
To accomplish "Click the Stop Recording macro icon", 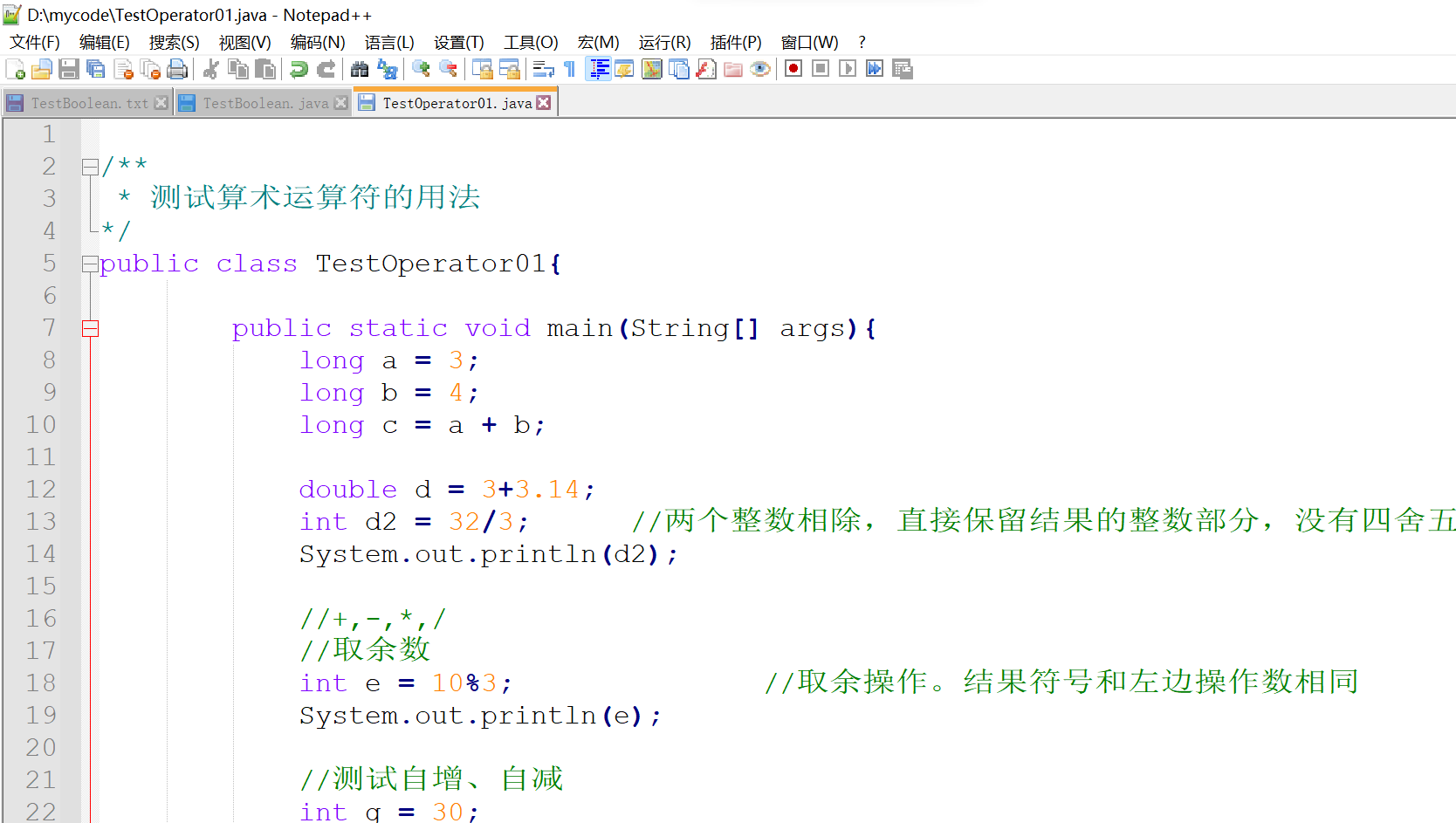I will [x=820, y=69].
